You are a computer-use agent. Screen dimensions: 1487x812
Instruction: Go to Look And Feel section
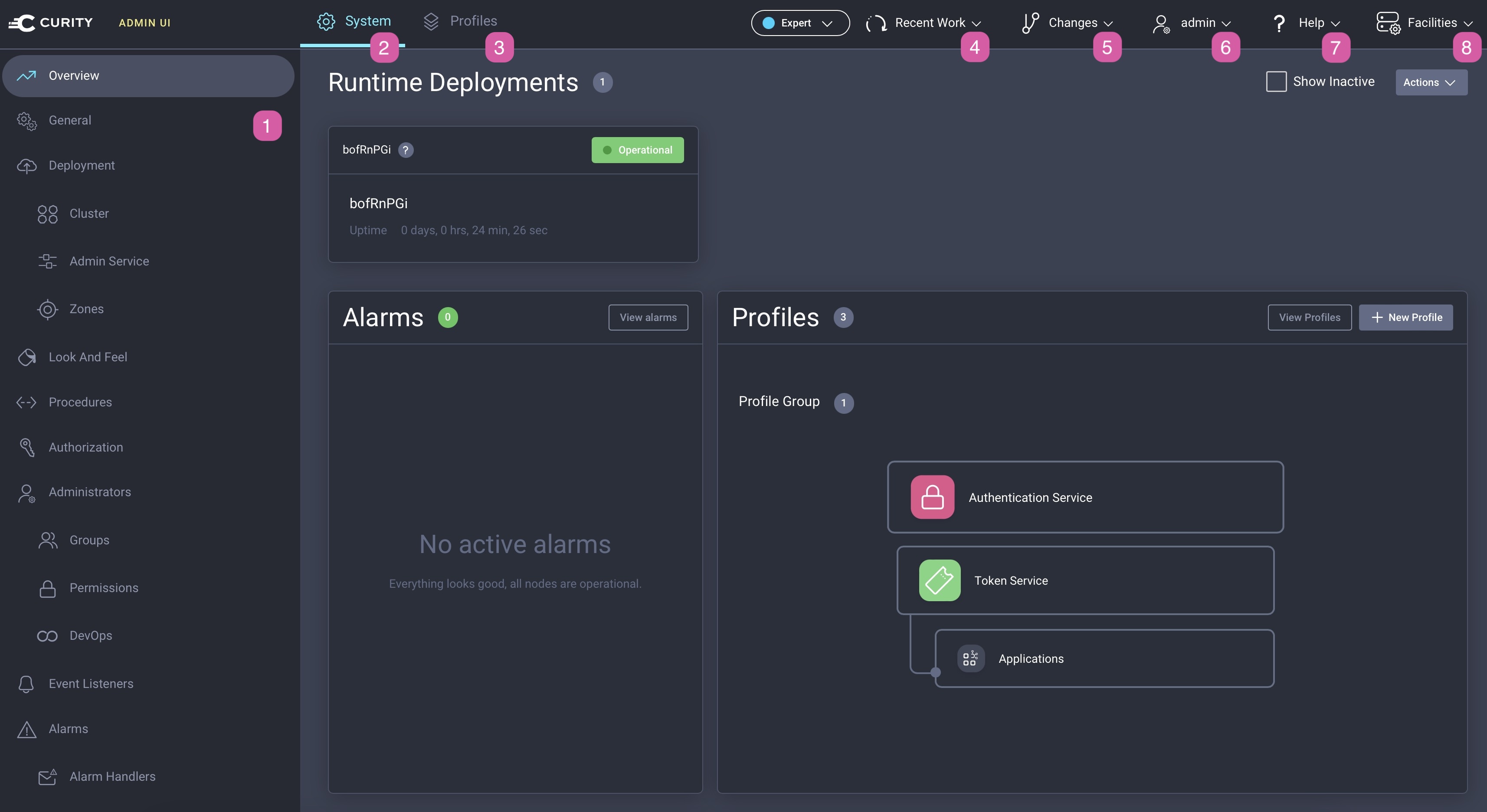[x=148, y=357]
